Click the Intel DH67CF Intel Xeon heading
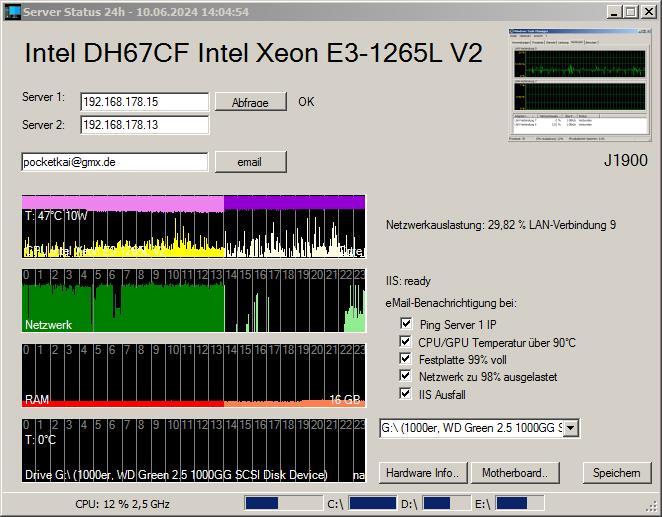This screenshot has width=662, height=517. pos(253,53)
